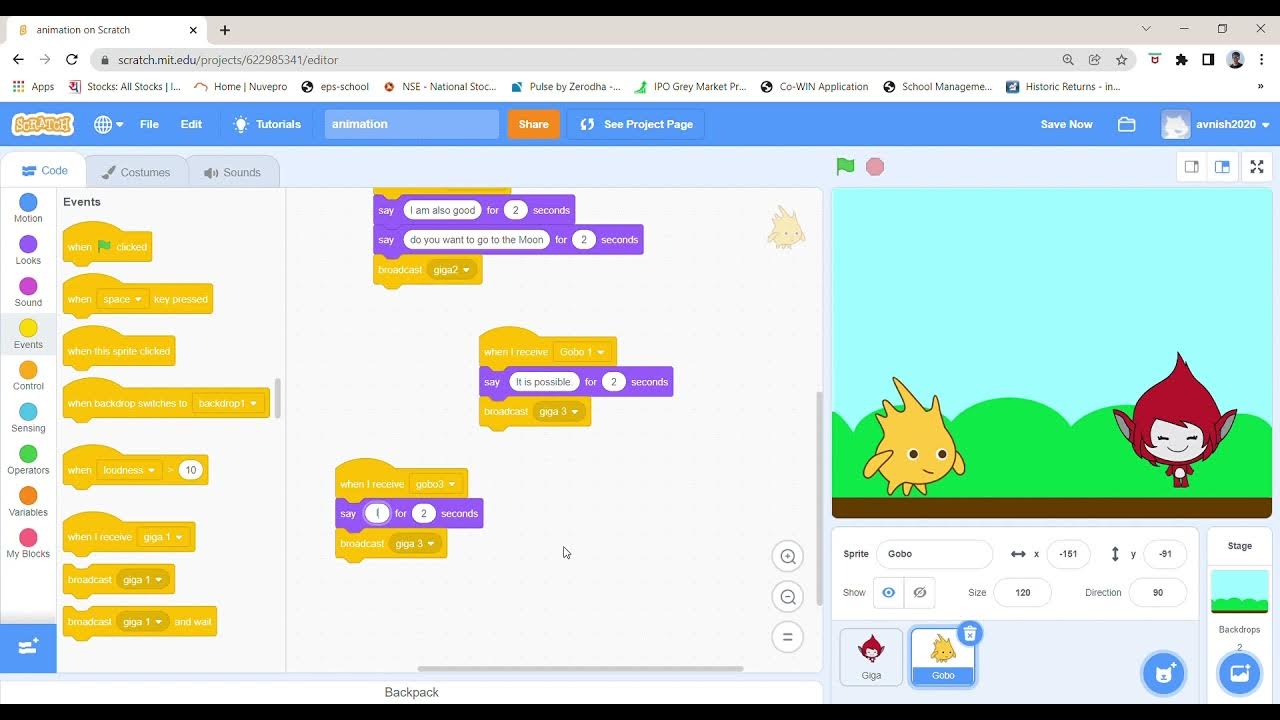Click the empty say text field in gobo3 script
The width and height of the screenshot is (1280, 720).
pyautogui.click(x=376, y=513)
